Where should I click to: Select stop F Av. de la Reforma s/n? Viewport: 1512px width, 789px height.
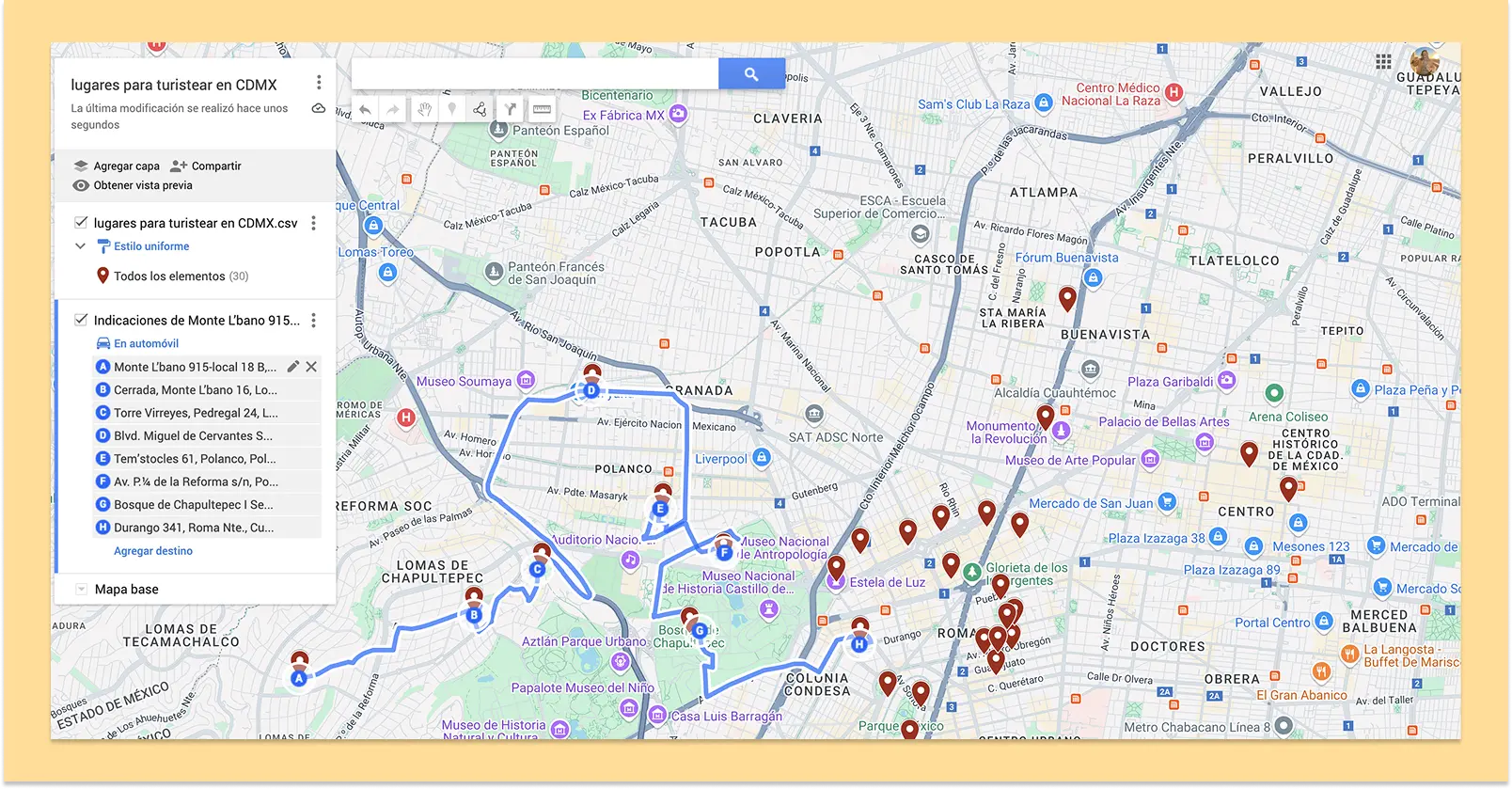click(208, 481)
